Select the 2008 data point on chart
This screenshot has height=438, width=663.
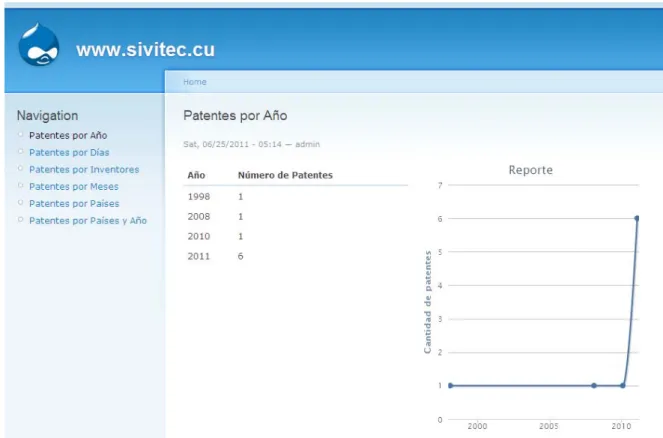[594, 386]
